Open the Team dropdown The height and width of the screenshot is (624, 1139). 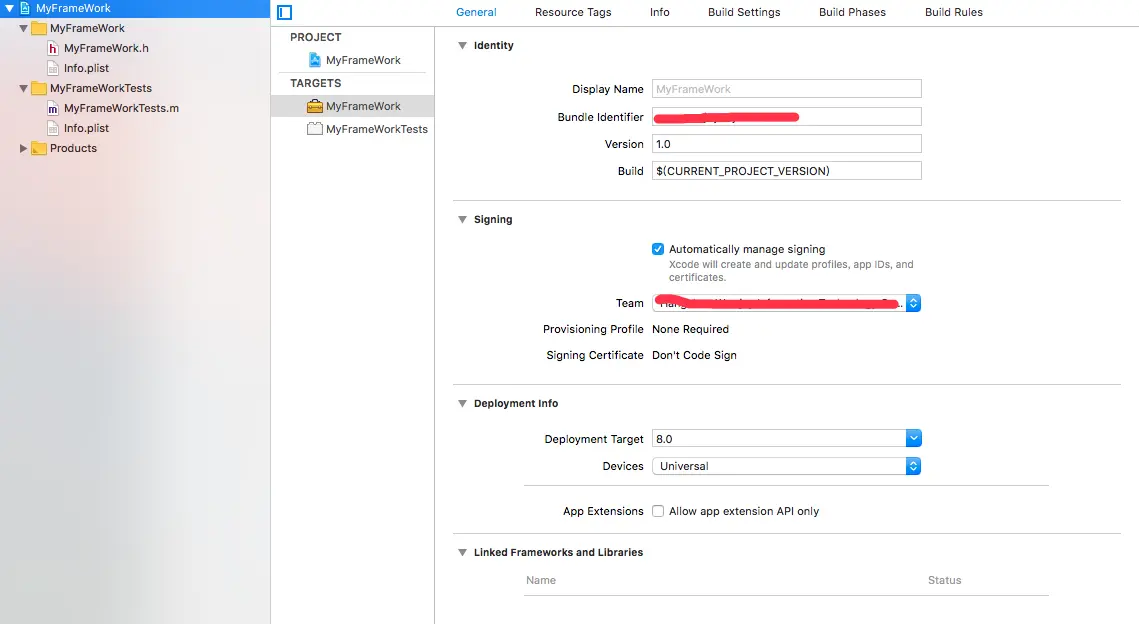click(x=787, y=303)
